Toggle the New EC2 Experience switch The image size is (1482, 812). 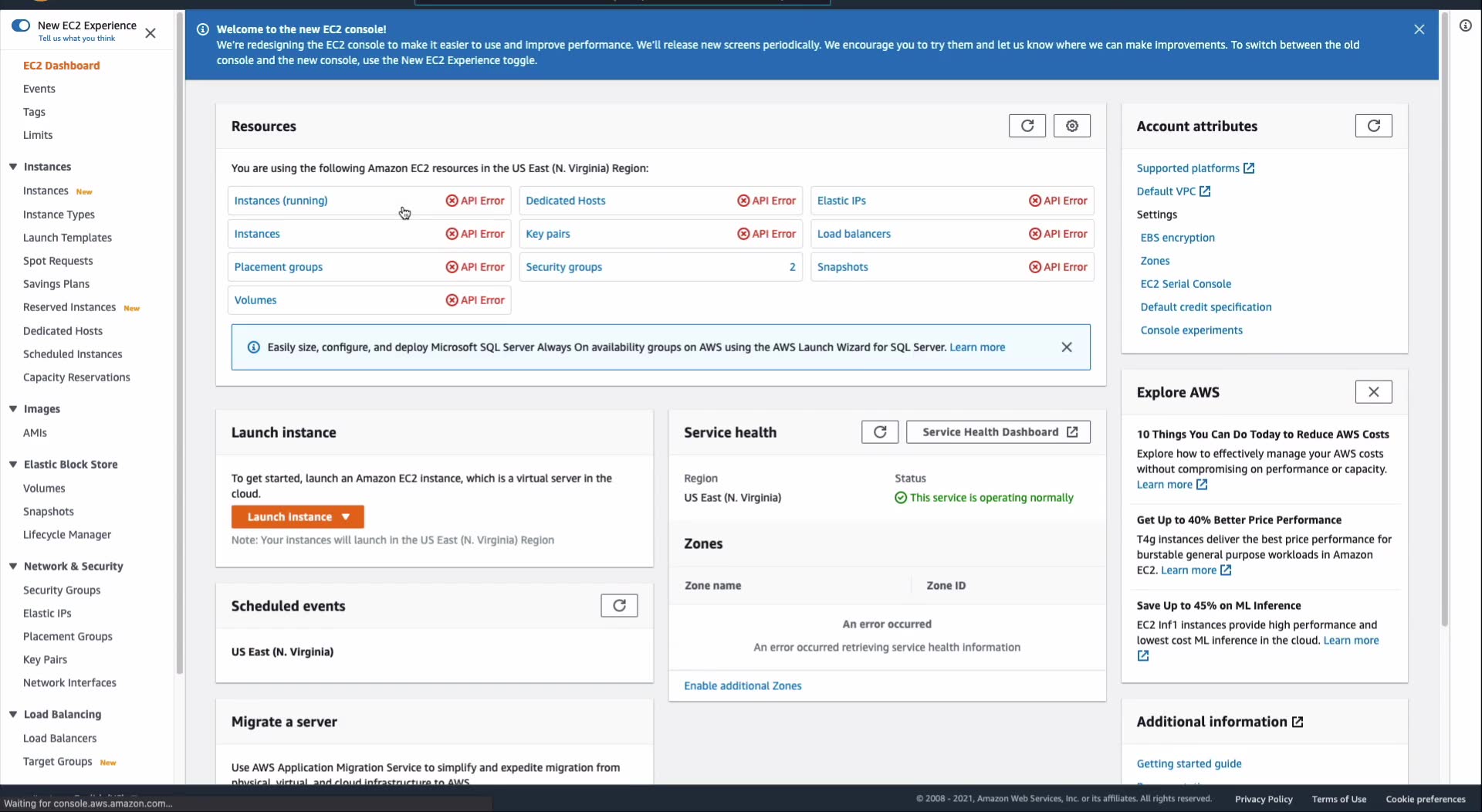[21, 25]
